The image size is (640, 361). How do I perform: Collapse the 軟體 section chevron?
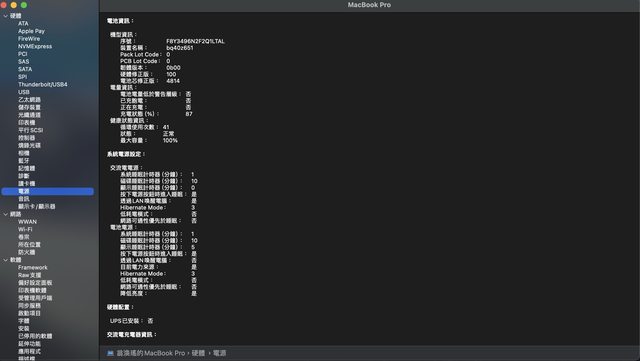(x=5, y=260)
